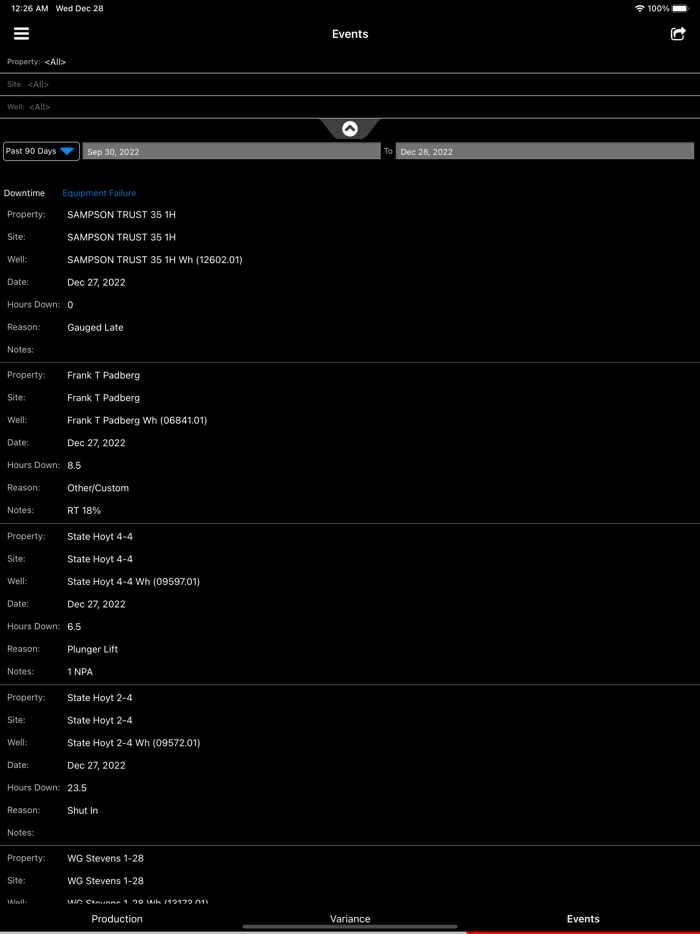Tap the battery indicator in status bar
Image resolution: width=700 pixels, height=934 pixels.
tap(680, 8)
